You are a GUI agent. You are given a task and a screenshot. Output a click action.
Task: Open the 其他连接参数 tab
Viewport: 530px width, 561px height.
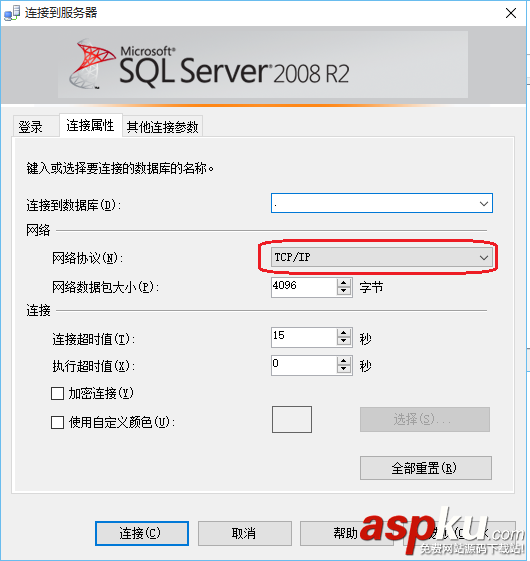[162, 127]
